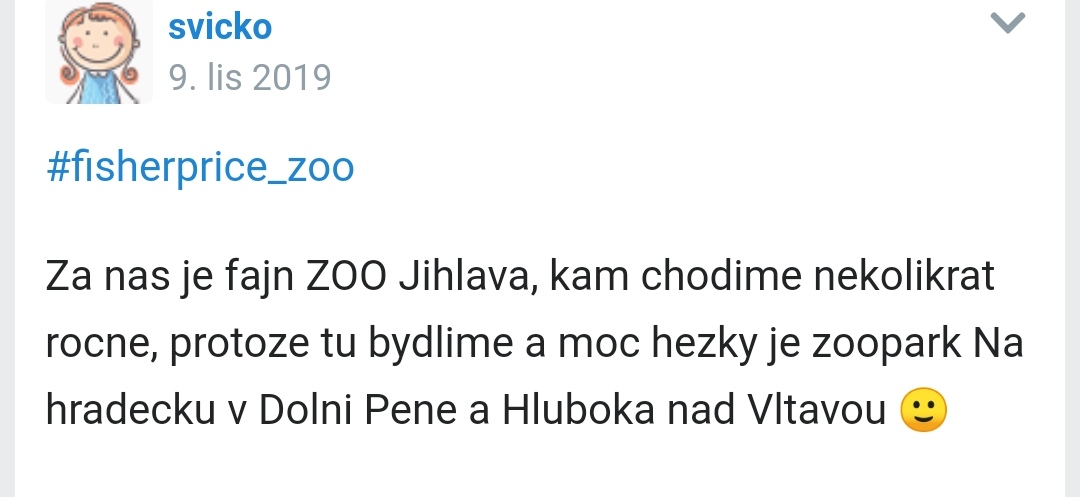Click the word hradecku in third line
1080x497 pixels.
point(130,410)
